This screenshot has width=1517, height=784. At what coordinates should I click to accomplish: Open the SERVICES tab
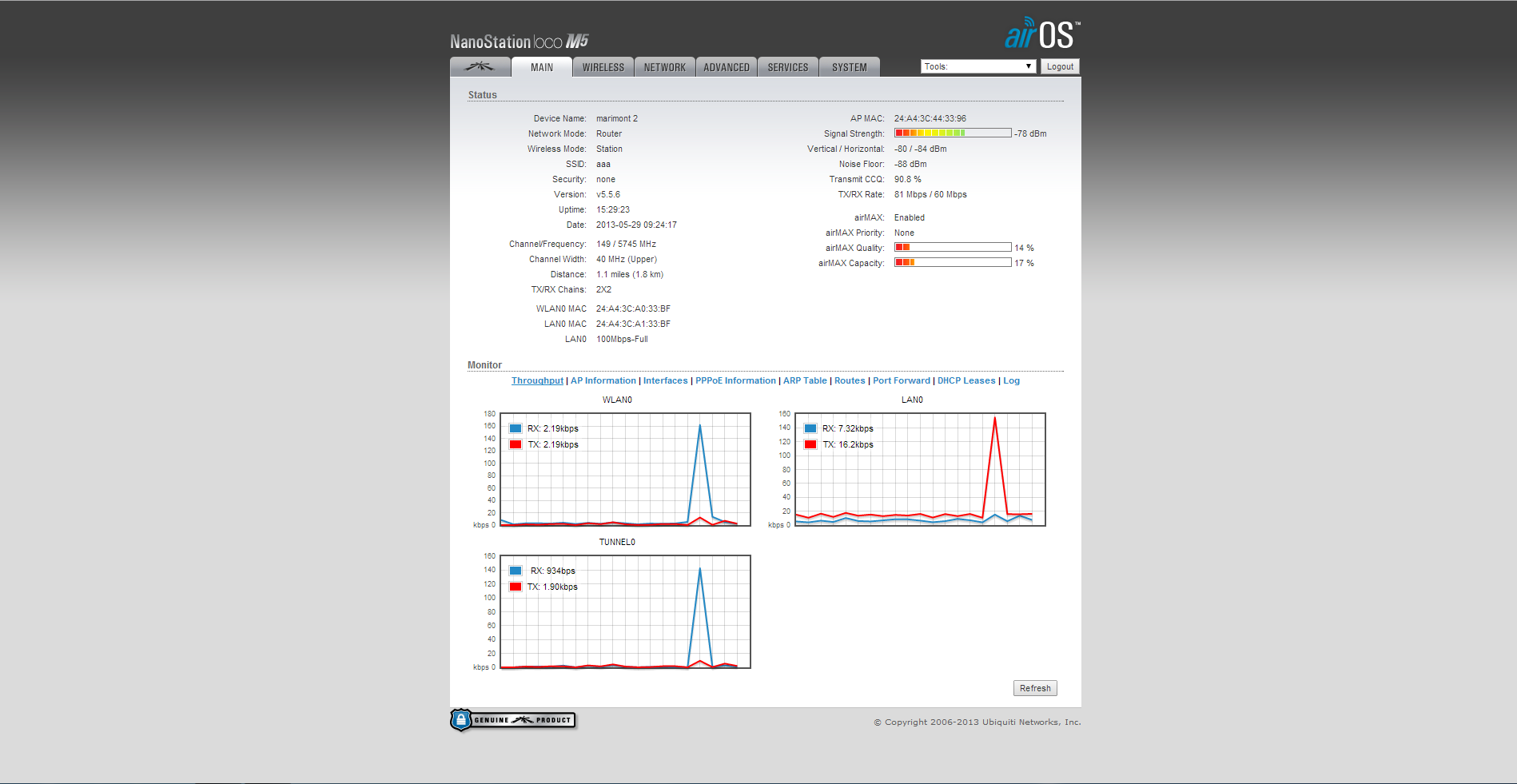788,67
